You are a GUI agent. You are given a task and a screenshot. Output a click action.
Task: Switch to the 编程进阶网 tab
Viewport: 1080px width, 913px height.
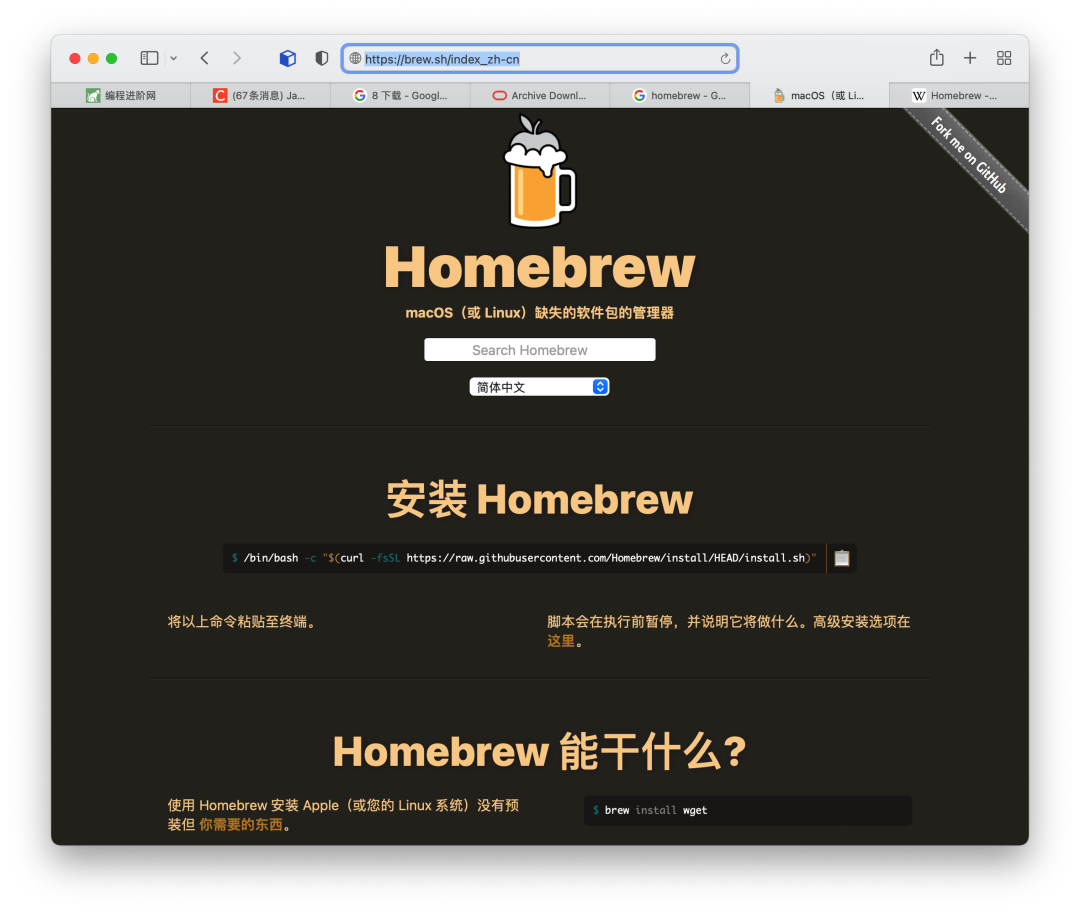coord(121,96)
